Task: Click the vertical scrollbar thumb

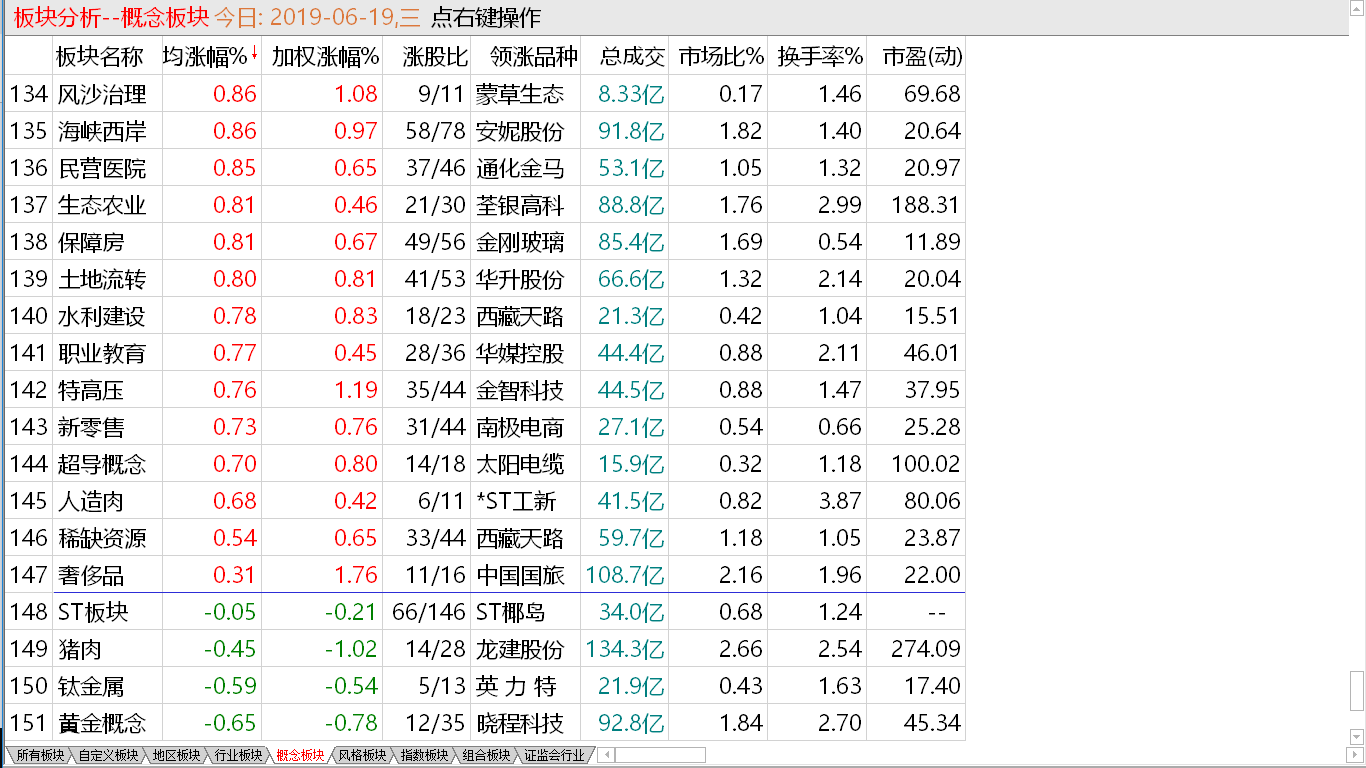Action: pos(1357,691)
